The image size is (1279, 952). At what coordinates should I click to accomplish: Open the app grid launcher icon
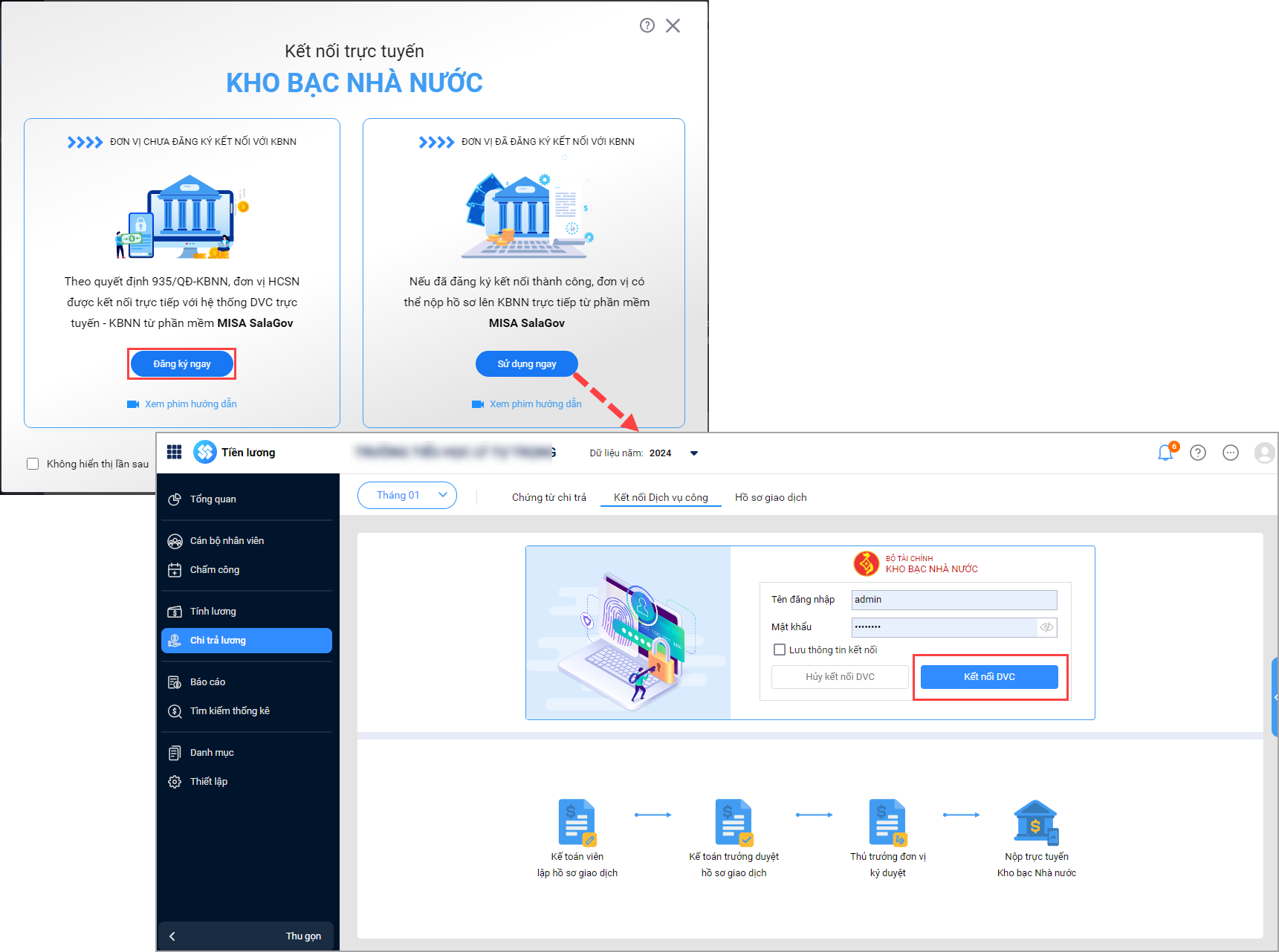tap(175, 452)
